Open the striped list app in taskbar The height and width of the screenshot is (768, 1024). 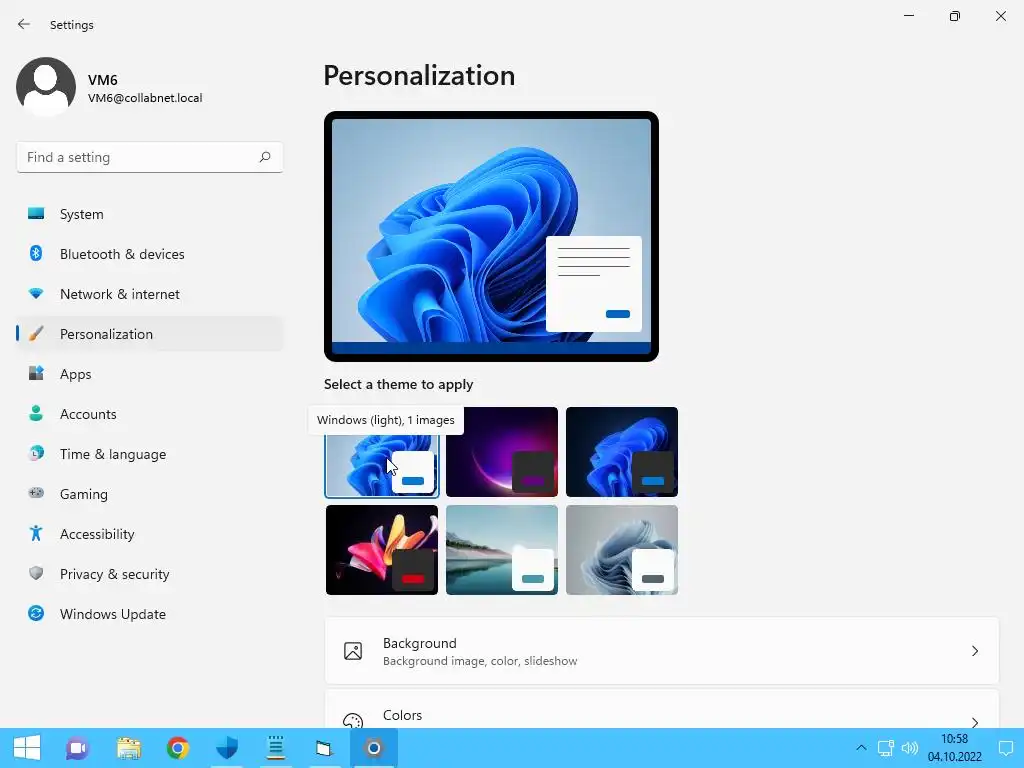[x=276, y=748]
